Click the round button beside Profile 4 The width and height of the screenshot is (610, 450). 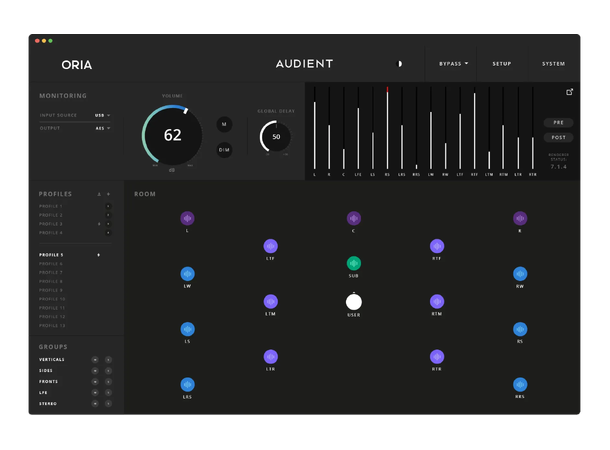tap(108, 233)
